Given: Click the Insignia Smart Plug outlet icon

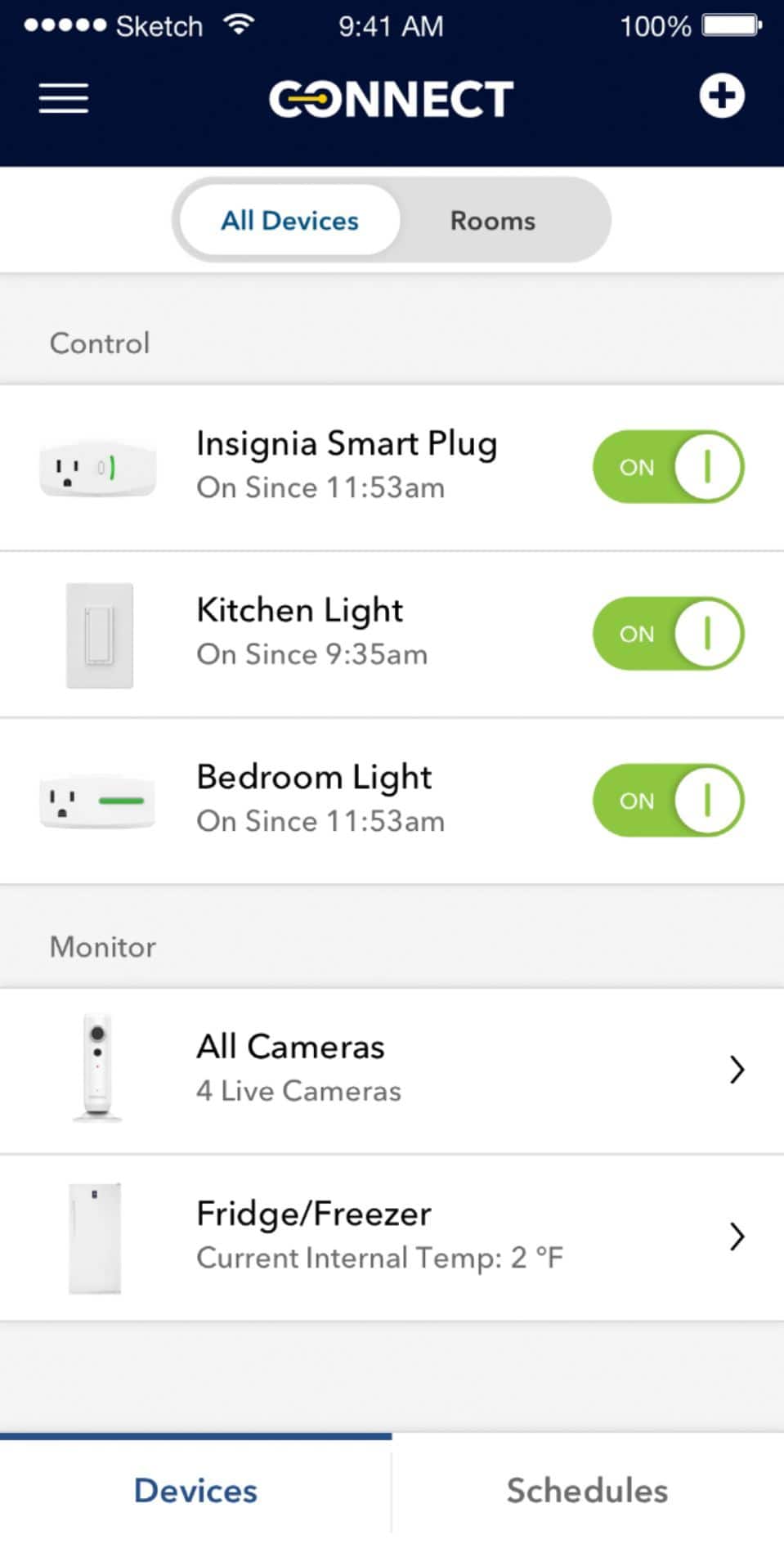Looking at the screenshot, I should click(97, 469).
